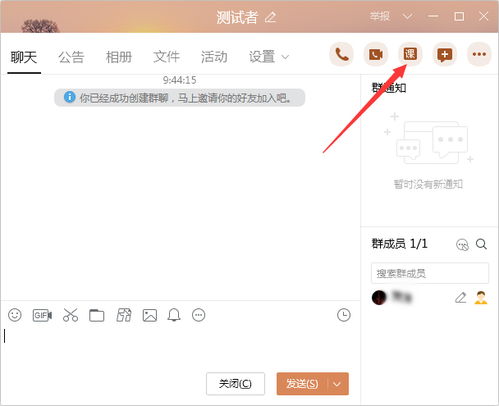Screen dimensions: 499x406
Task: Expand the 设置 dropdown menu
Action: 269,57
